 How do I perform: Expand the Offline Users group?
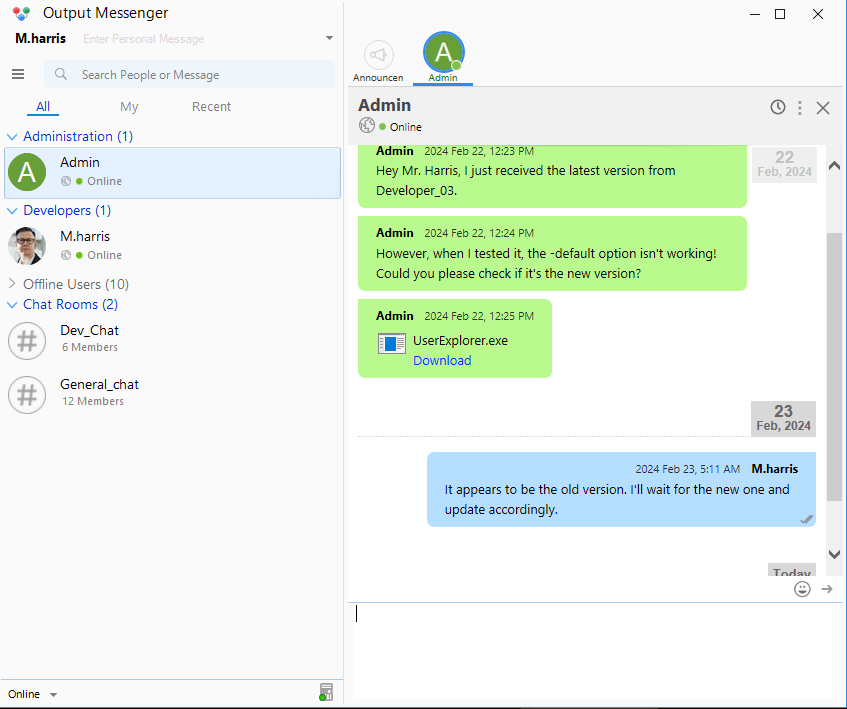(13, 284)
